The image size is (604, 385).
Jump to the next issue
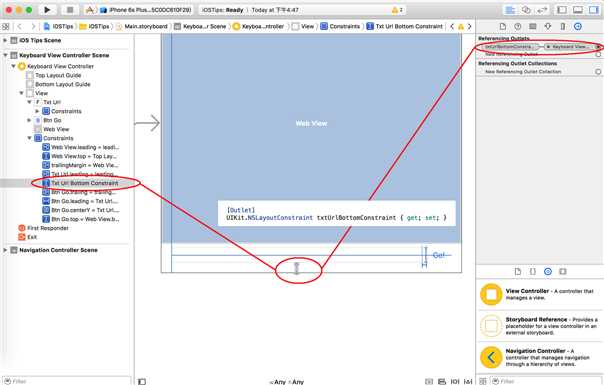pos(470,26)
